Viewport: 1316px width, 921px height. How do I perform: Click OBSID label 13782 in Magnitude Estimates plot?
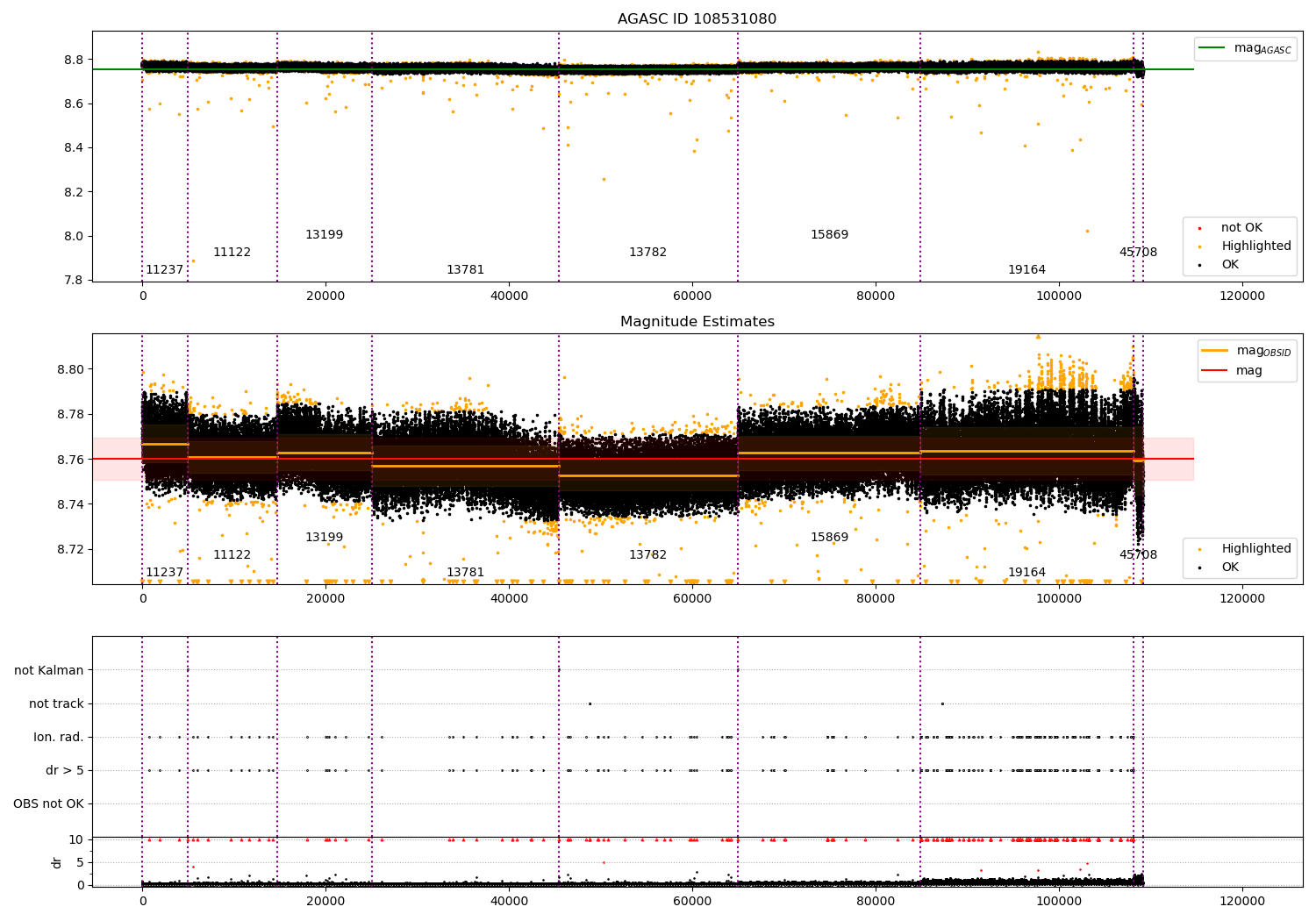[x=647, y=555]
